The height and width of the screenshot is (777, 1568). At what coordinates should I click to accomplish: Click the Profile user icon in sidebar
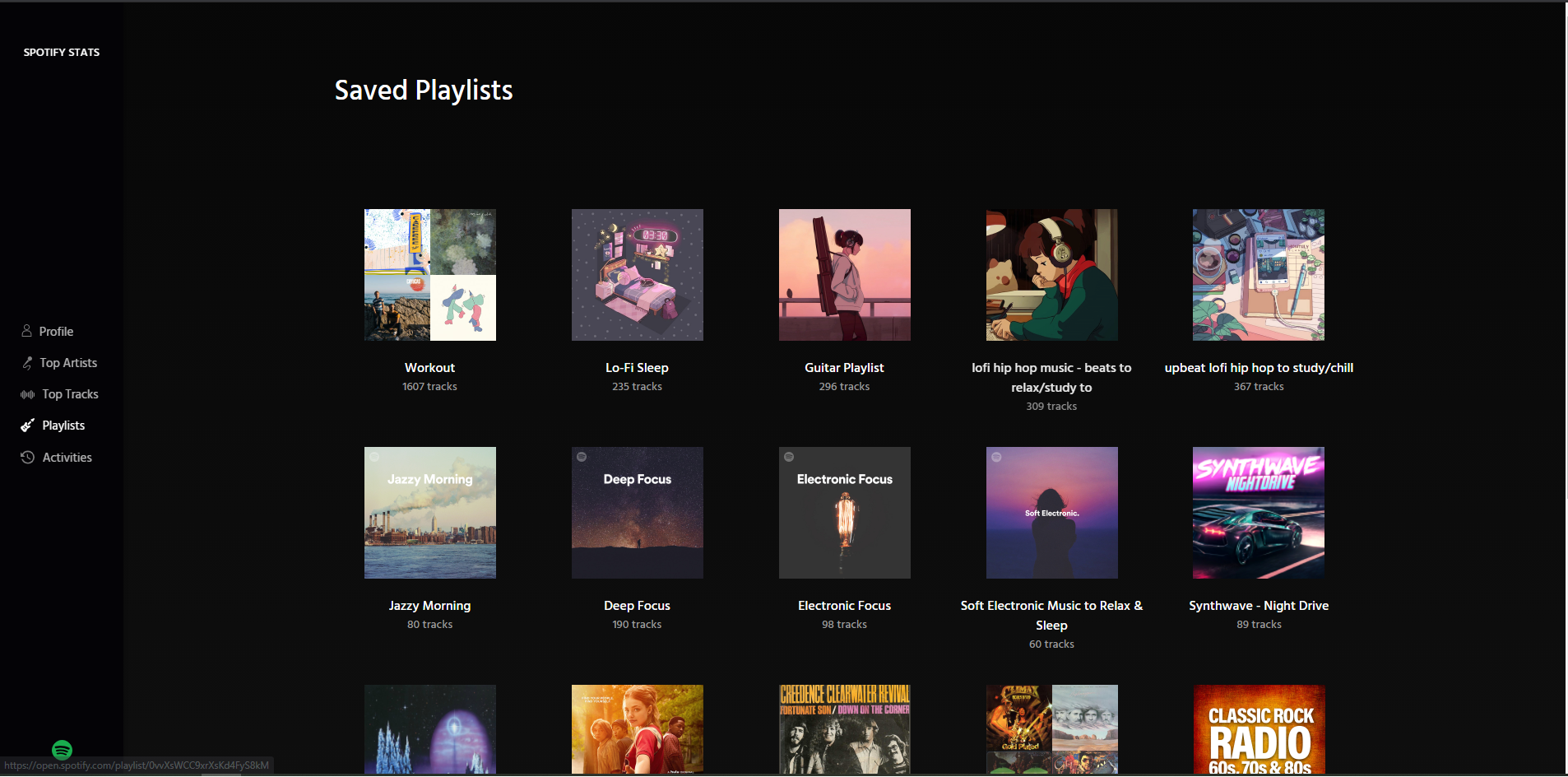(26, 331)
